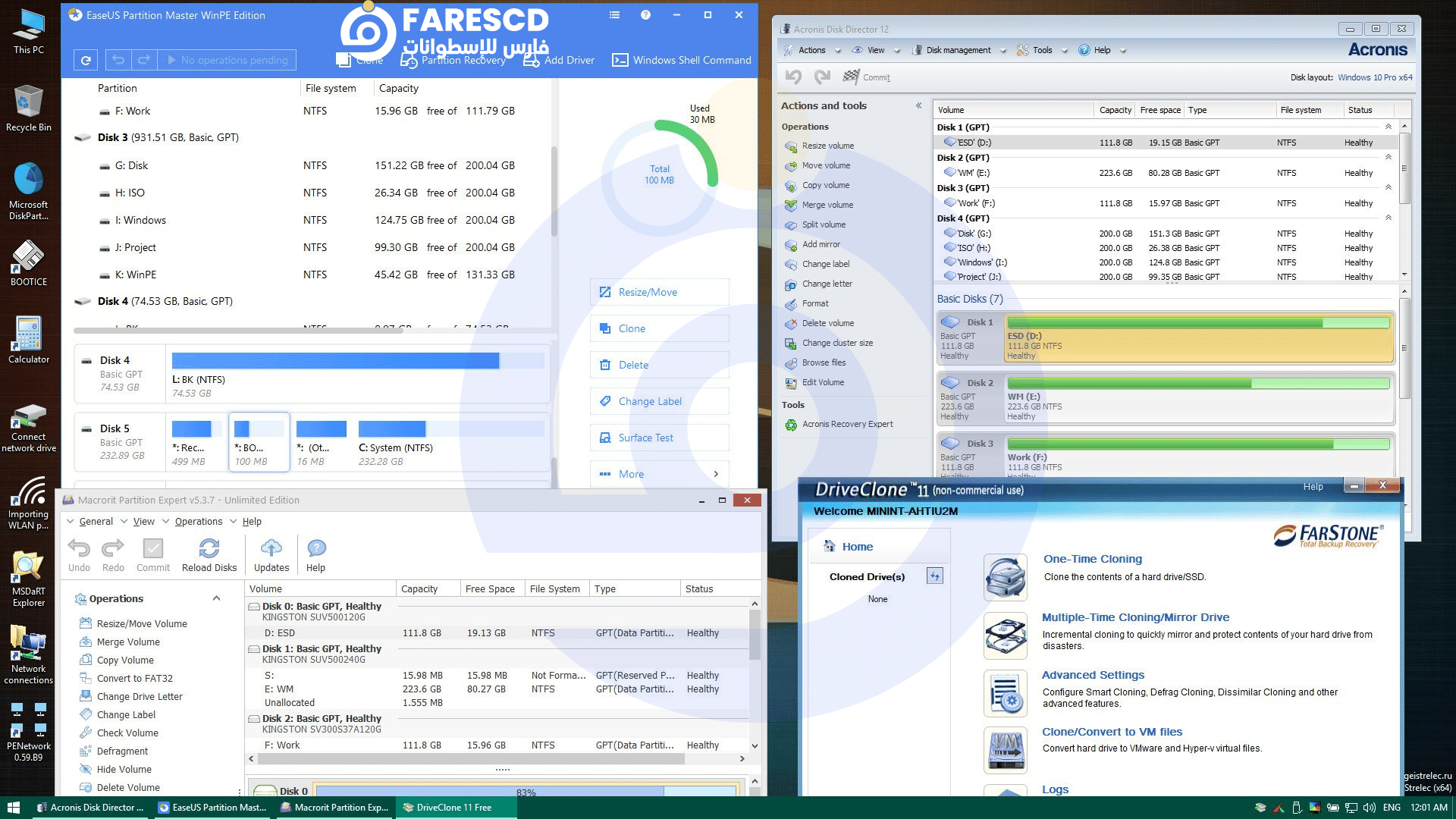
Task: Click the Resize/Move button in EaseUS
Action: coord(659,292)
